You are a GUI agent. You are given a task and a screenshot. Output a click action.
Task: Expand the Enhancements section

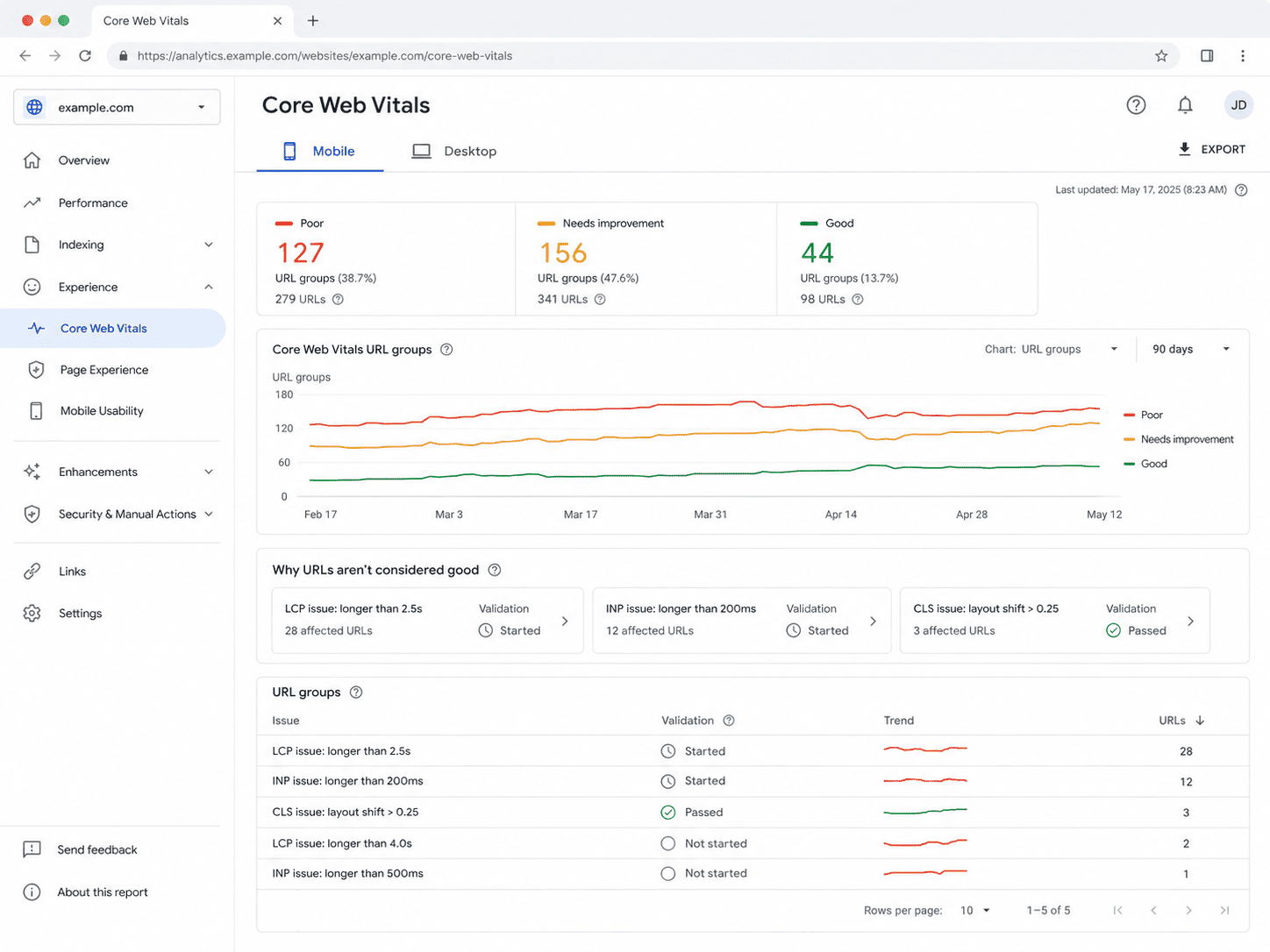[x=209, y=472]
